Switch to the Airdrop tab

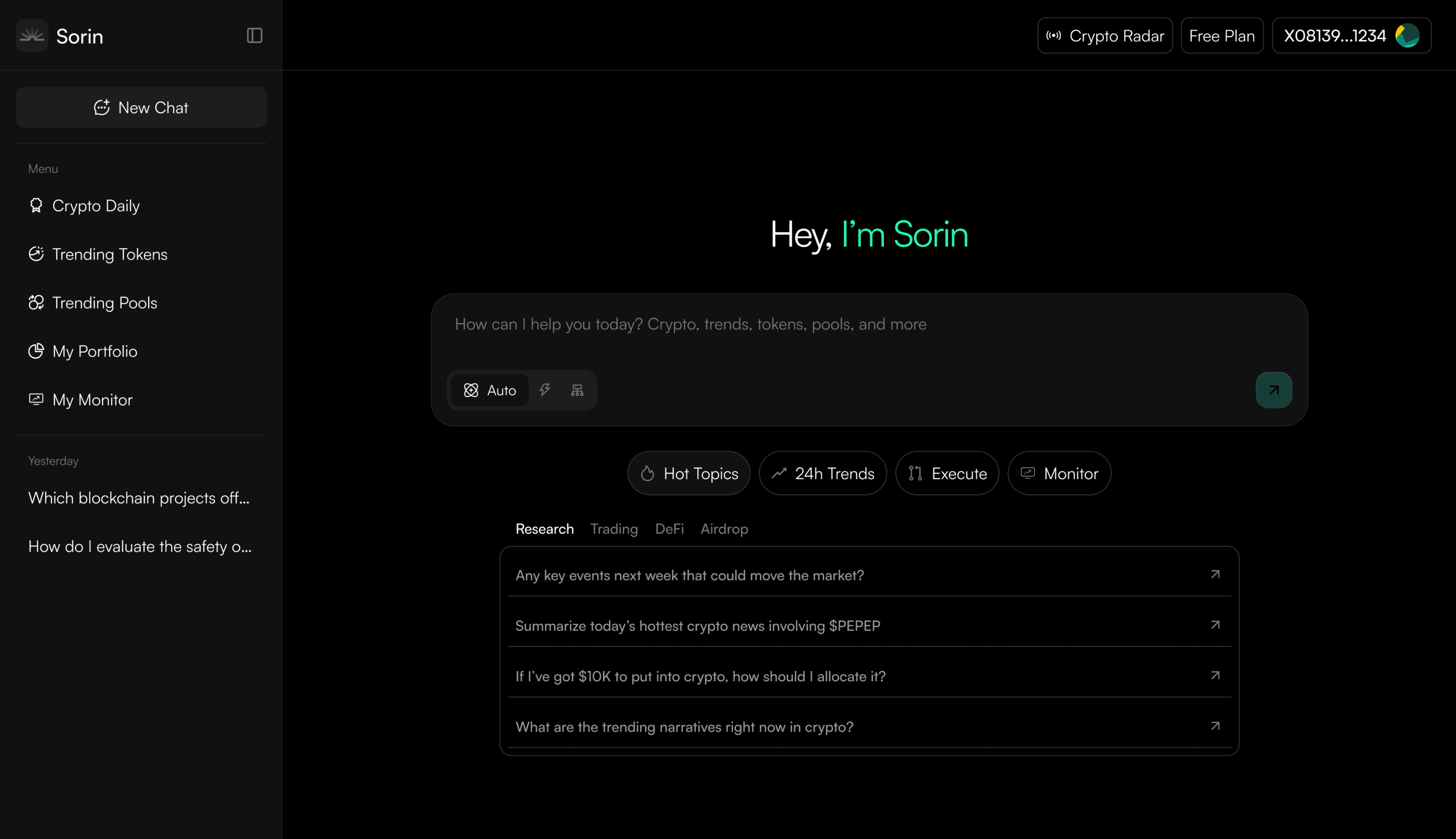pyautogui.click(x=724, y=528)
